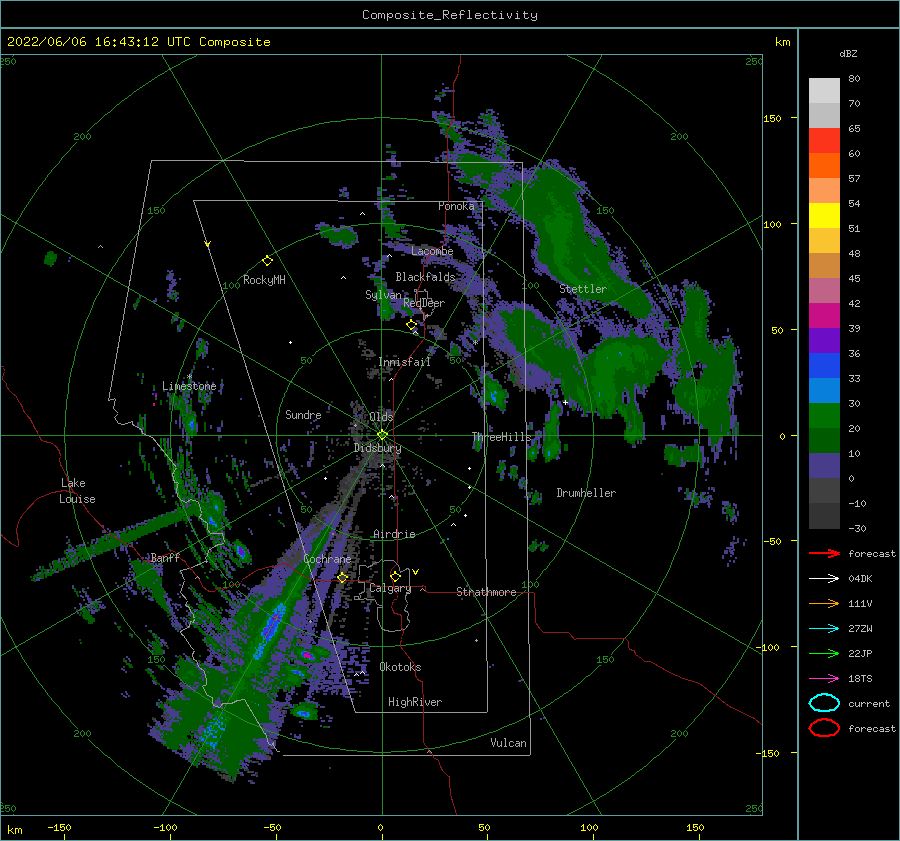Click the yellow radar site marker at Olds
This screenshot has height=841, width=900.
coord(382,435)
